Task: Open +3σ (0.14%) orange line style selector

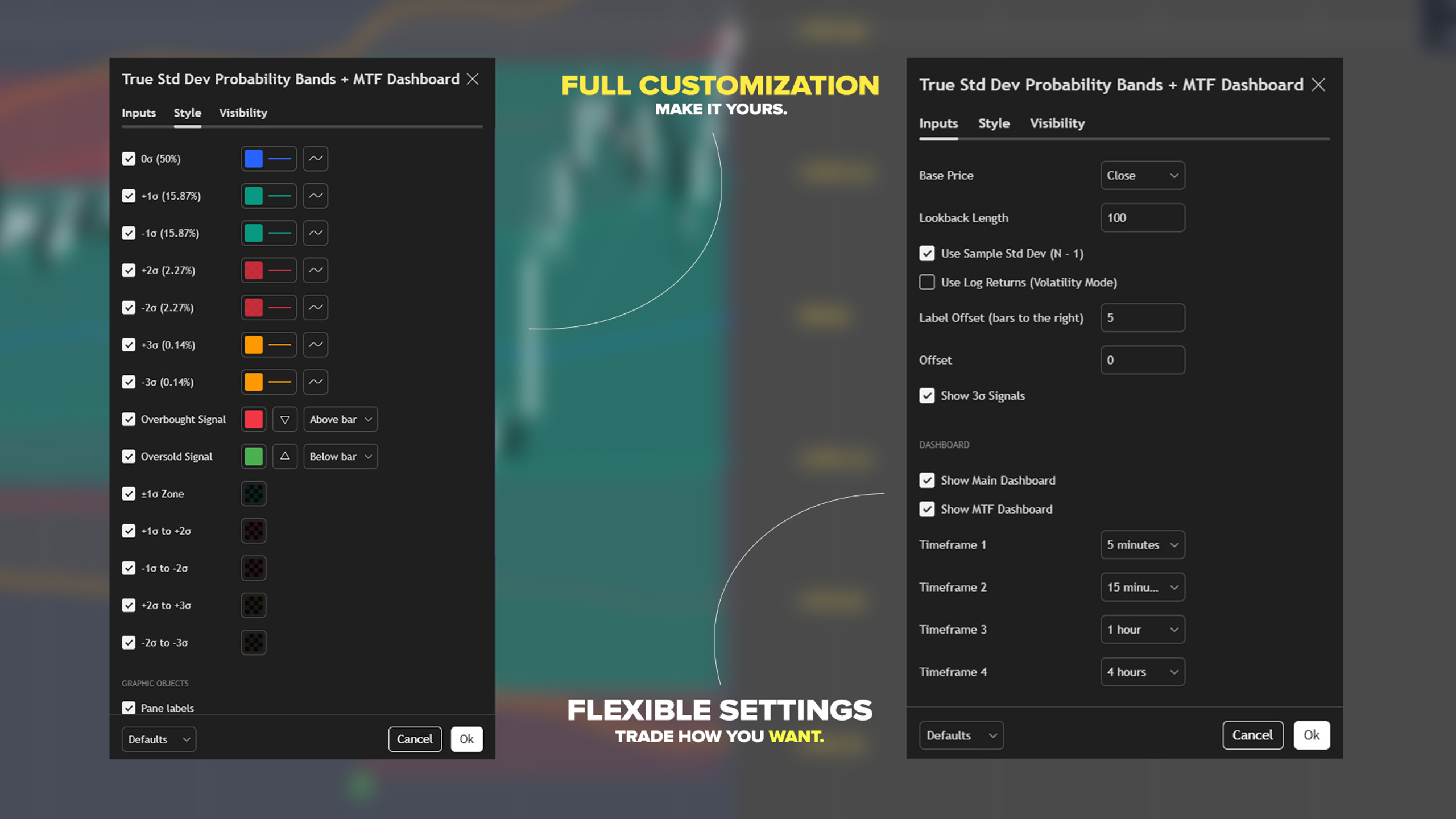Action: pos(268,345)
